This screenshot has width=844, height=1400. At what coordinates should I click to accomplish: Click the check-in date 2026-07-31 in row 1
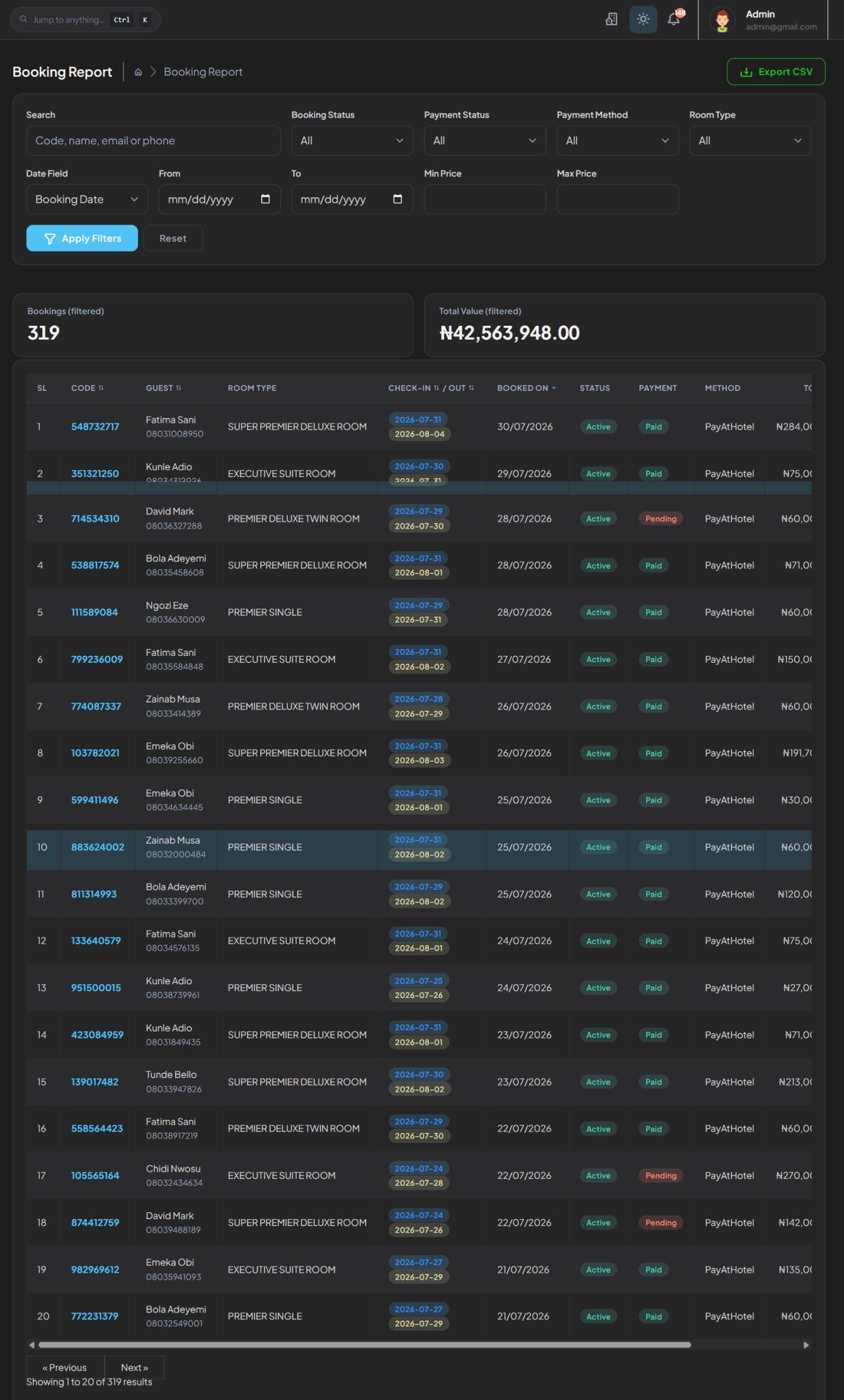[418, 420]
